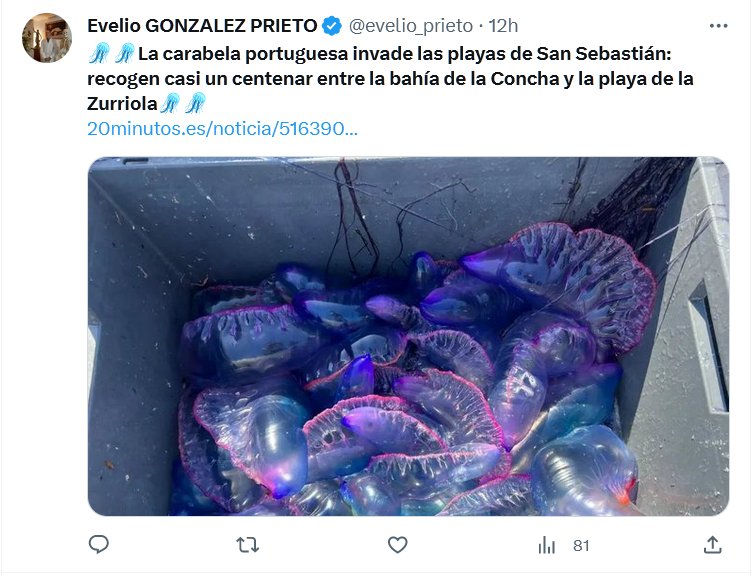Click the crate handle slot in the photo

click(x=708, y=346)
